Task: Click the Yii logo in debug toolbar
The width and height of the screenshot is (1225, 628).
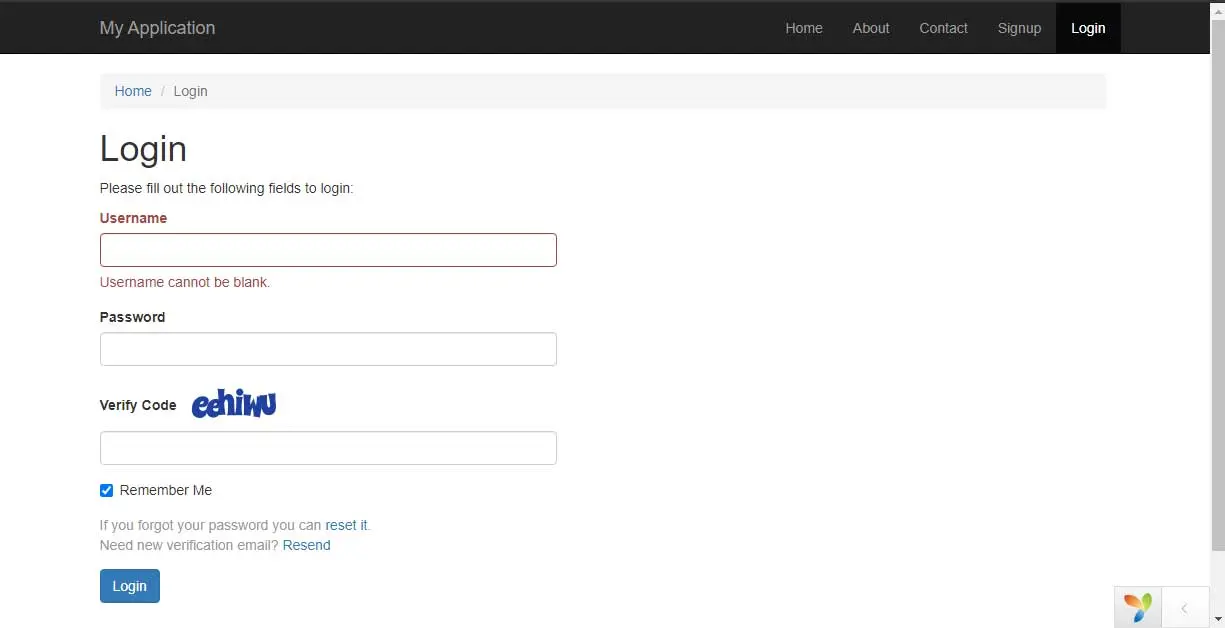Action: [1137, 607]
